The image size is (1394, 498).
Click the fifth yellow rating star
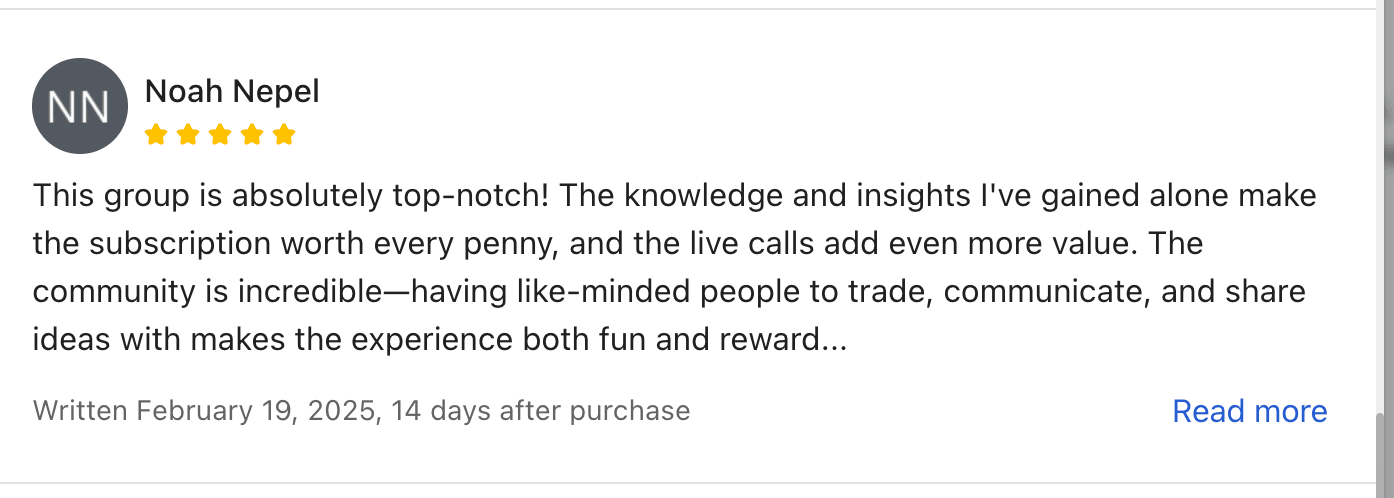[284, 134]
